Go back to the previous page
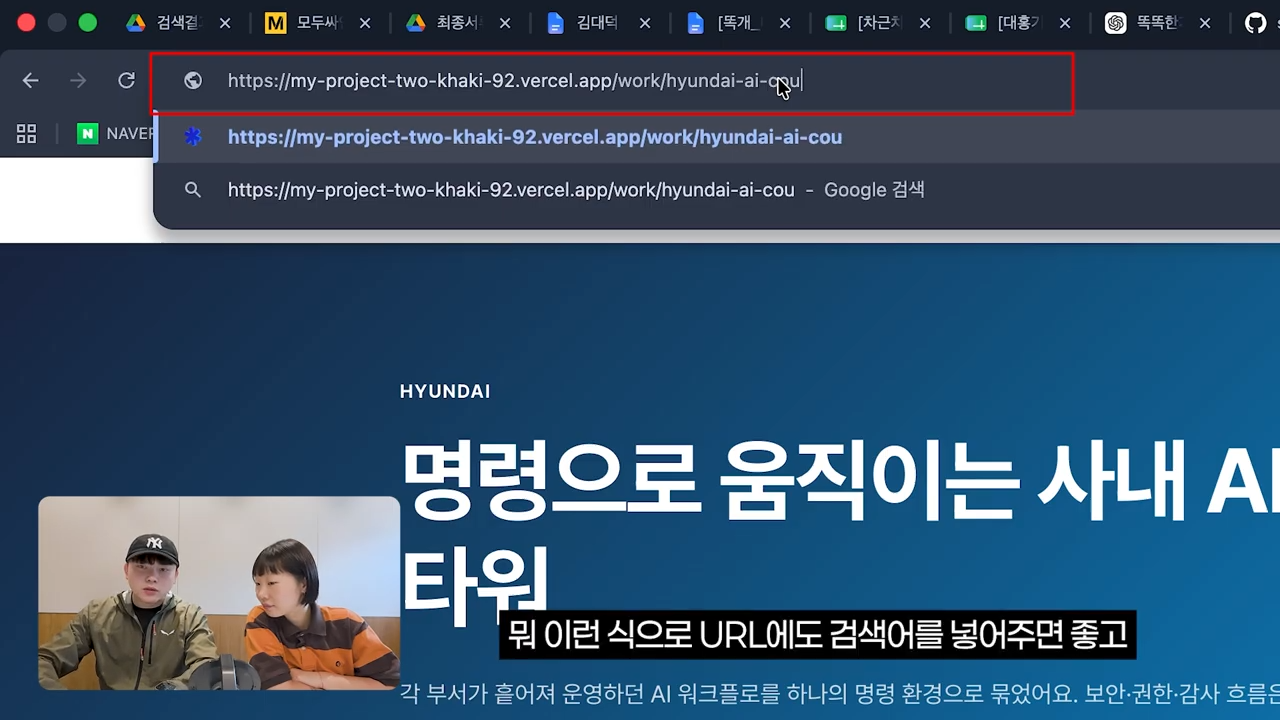The image size is (1280, 720). pyautogui.click(x=31, y=81)
